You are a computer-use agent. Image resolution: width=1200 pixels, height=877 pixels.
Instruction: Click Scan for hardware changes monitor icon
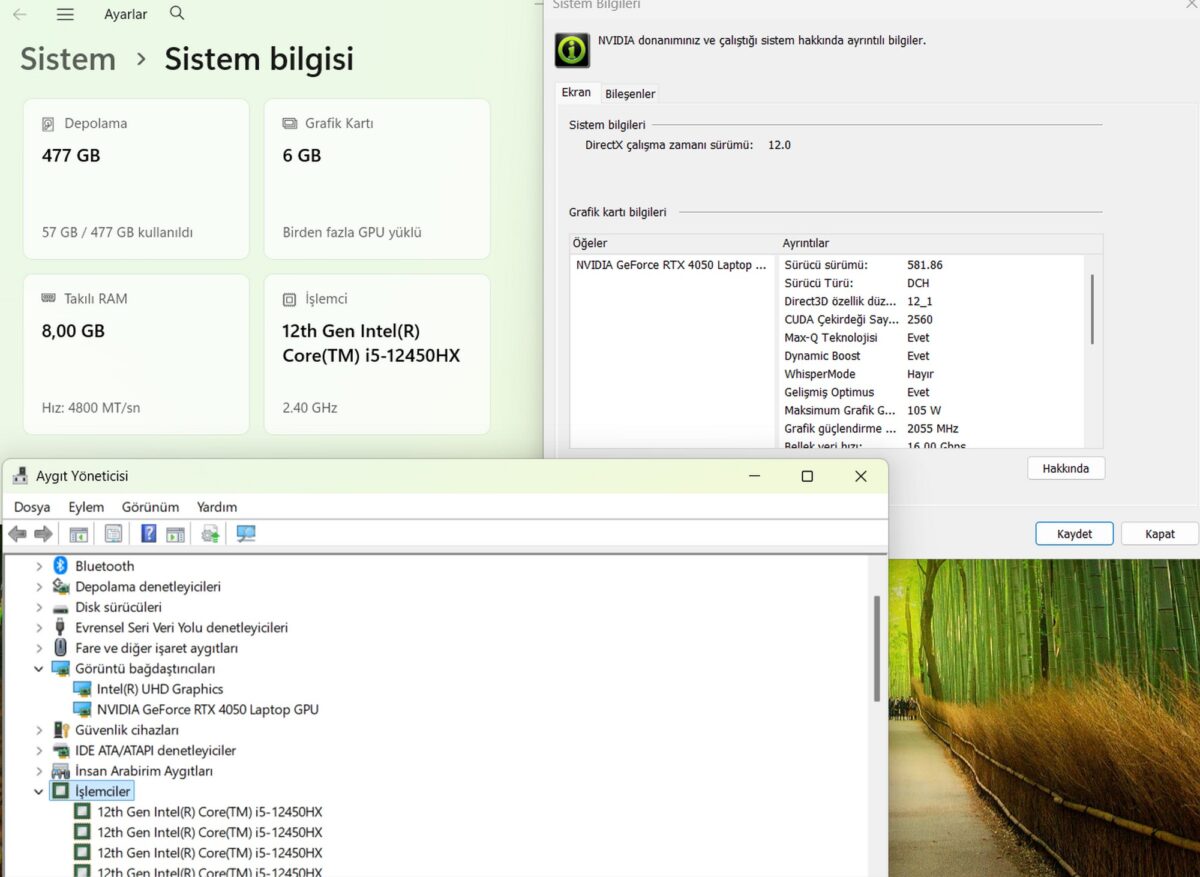tap(246, 534)
